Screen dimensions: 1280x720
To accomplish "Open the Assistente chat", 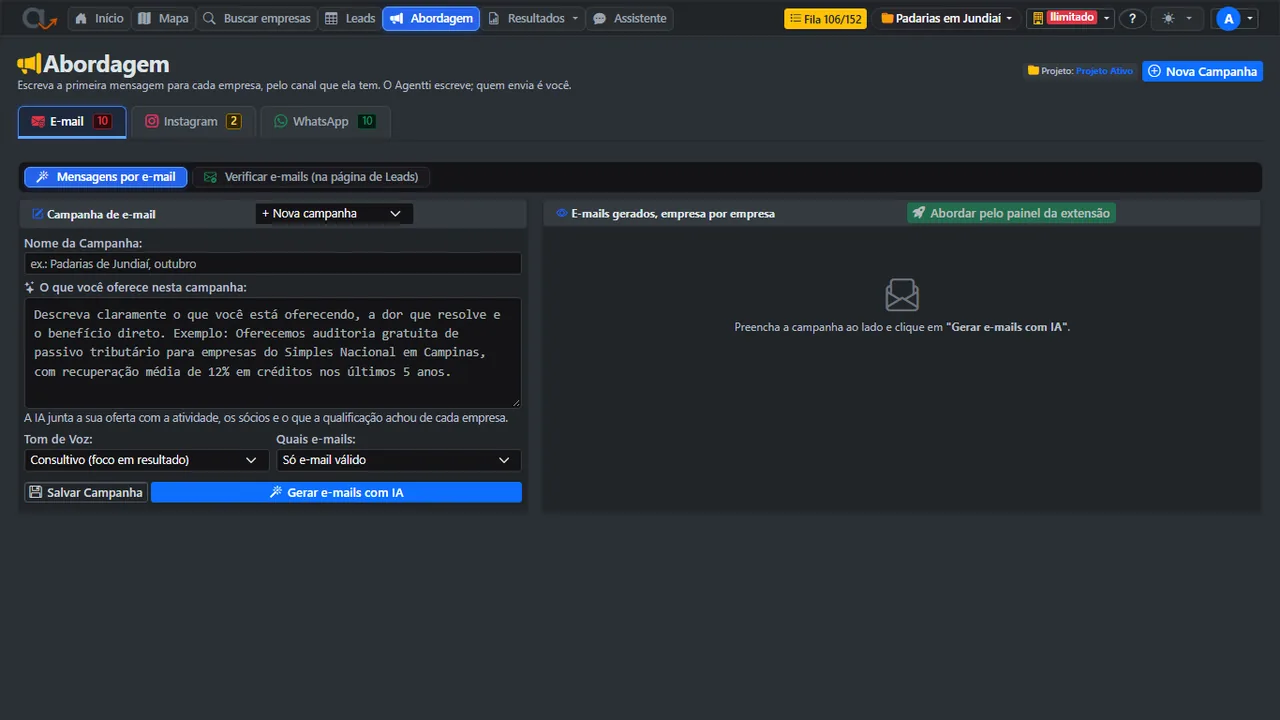I will (629, 18).
